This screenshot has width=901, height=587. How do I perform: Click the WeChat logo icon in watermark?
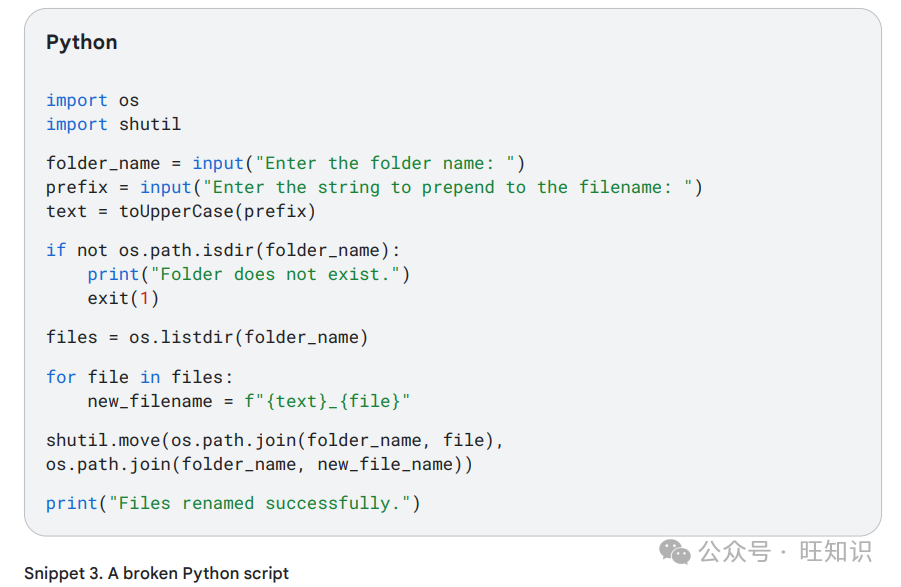[675, 552]
